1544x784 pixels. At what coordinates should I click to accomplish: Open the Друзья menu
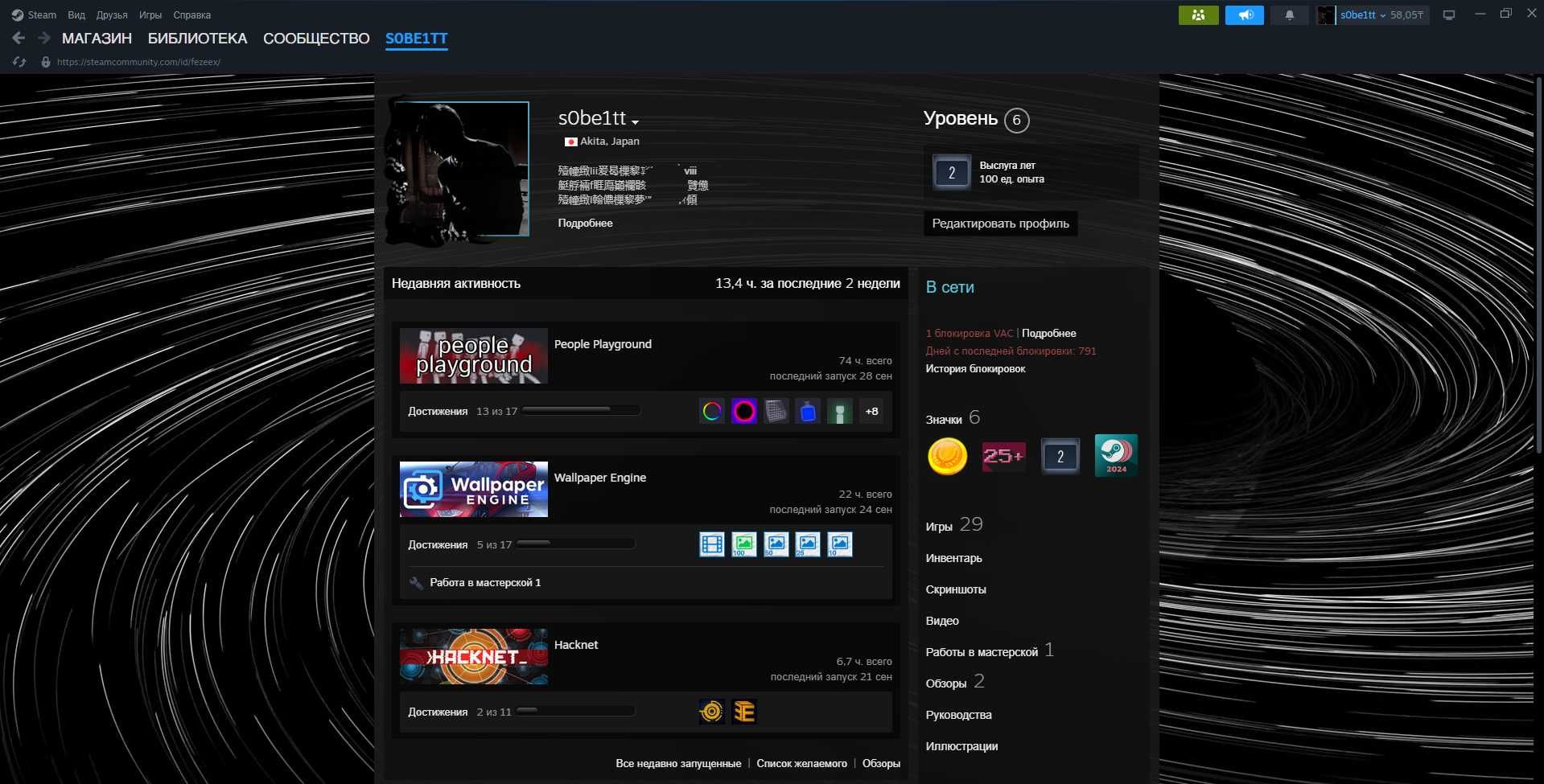click(x=112, y=14)
